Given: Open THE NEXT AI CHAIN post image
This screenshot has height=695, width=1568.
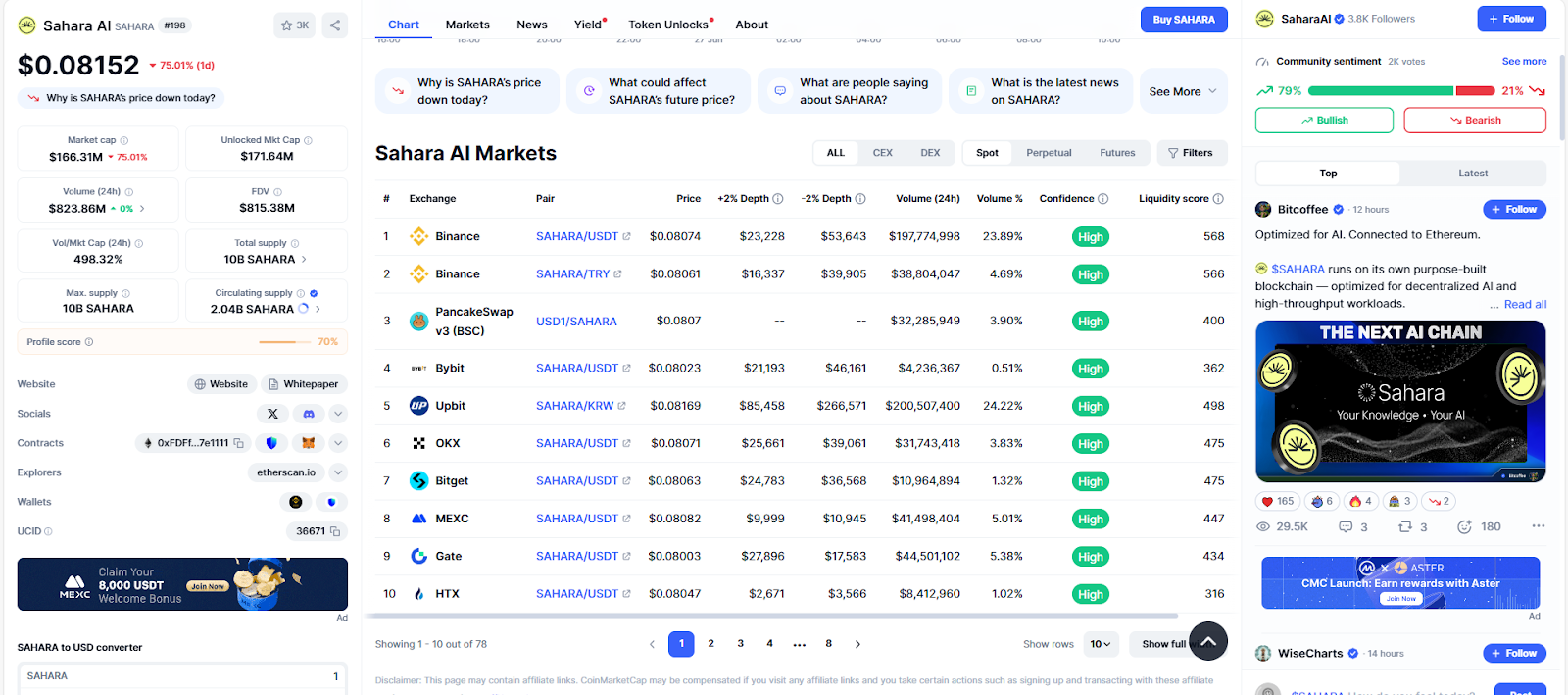Looking at the screenshot, I should coord(1400,401).
